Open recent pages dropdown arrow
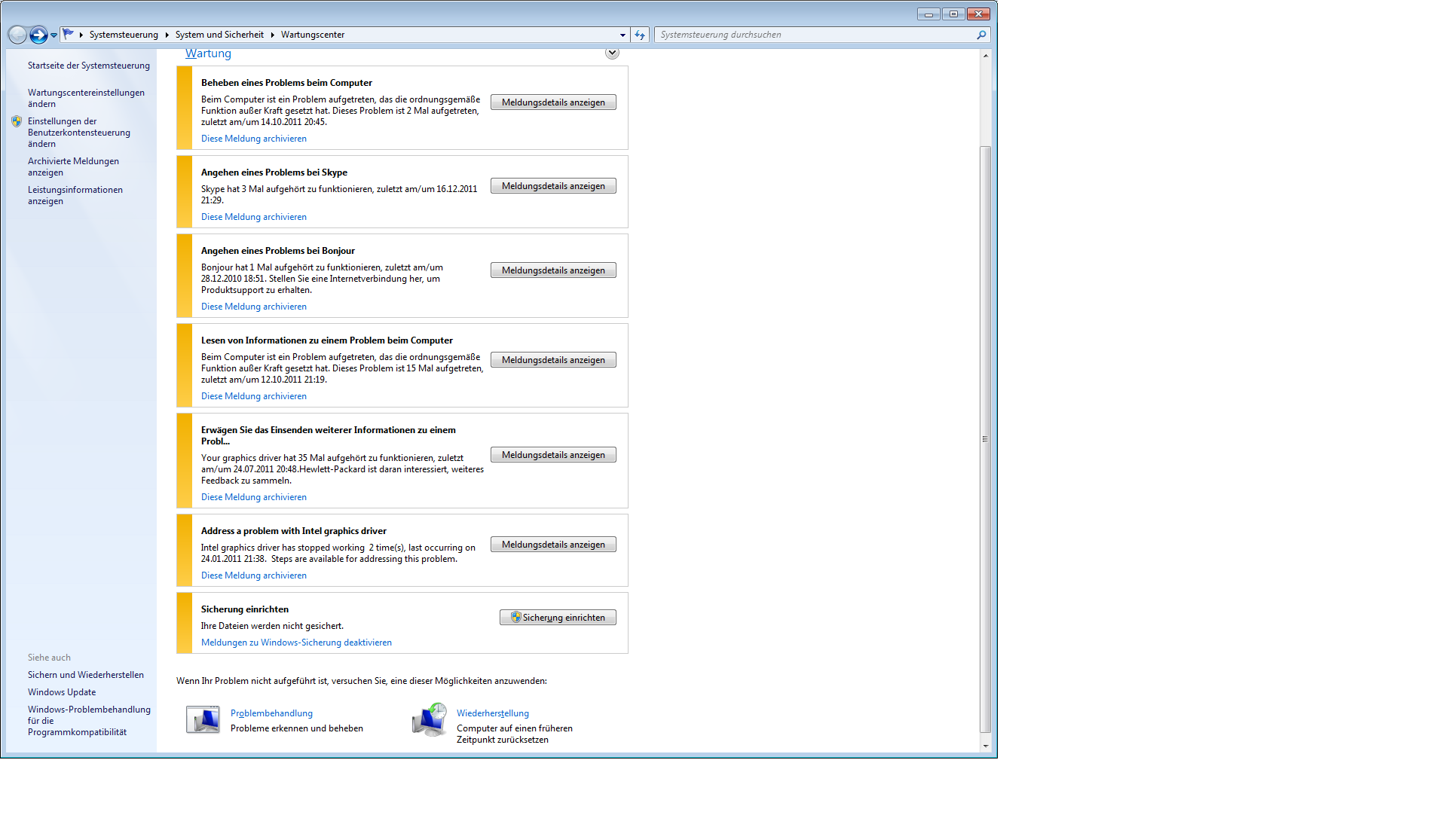Image resolution: width=1456 pixels, height=815 pixels. pyautogui.click(x=54, y=35)
